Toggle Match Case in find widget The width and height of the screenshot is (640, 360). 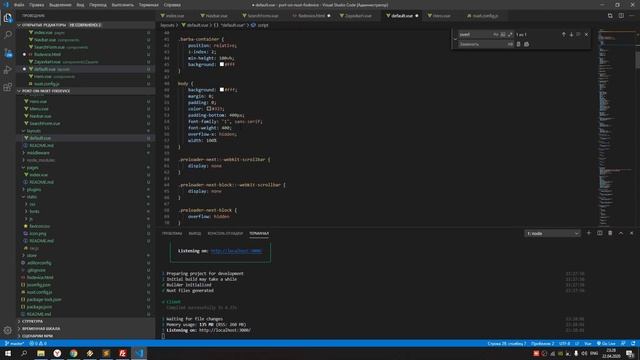pyautogui.click(x=496, y=34)
